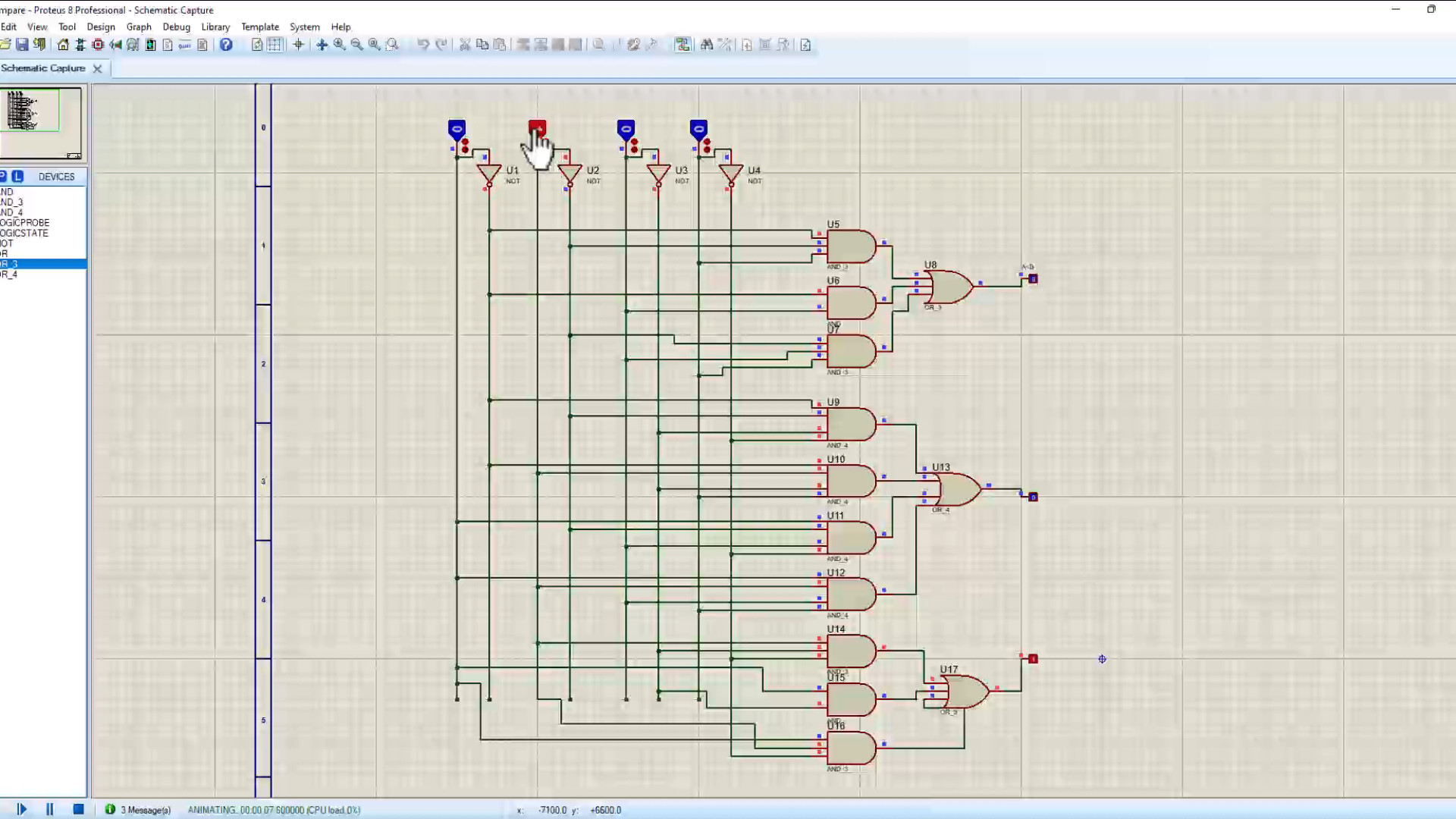Stop the simulation
The width and height of the screenshot is (1456, 819).
(x=78, y=809)
